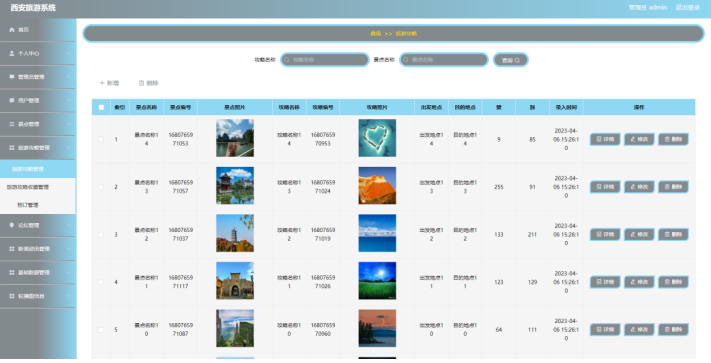Click the 景点管理 sidebar icon
This screenshot has height=363, width=711.
coord(12,124)
